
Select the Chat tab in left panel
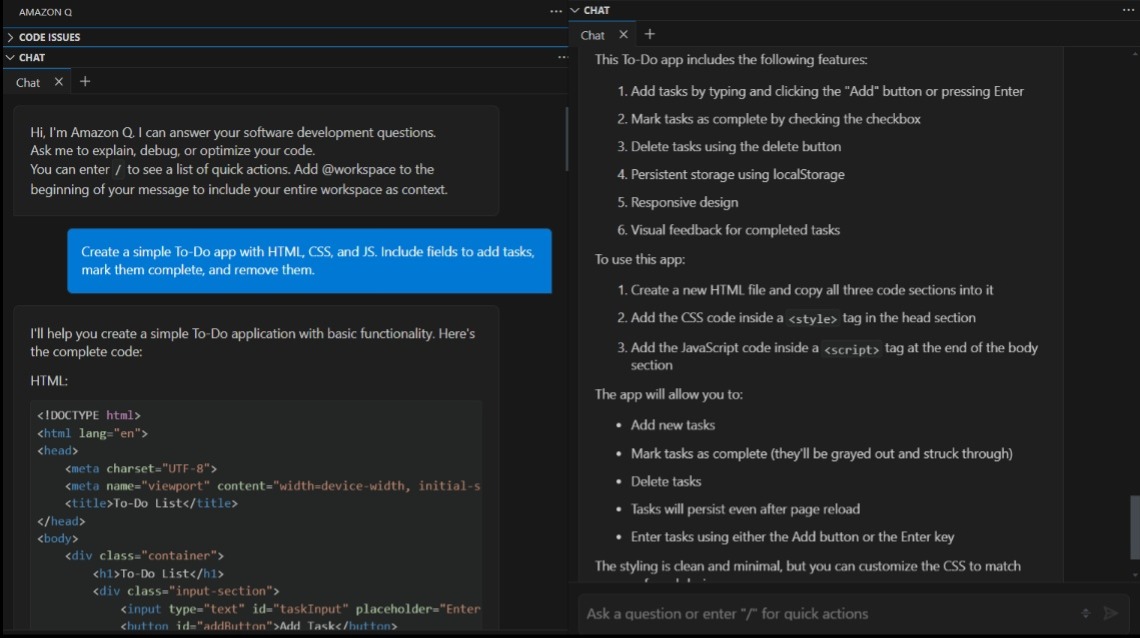(x=28, y=82)
